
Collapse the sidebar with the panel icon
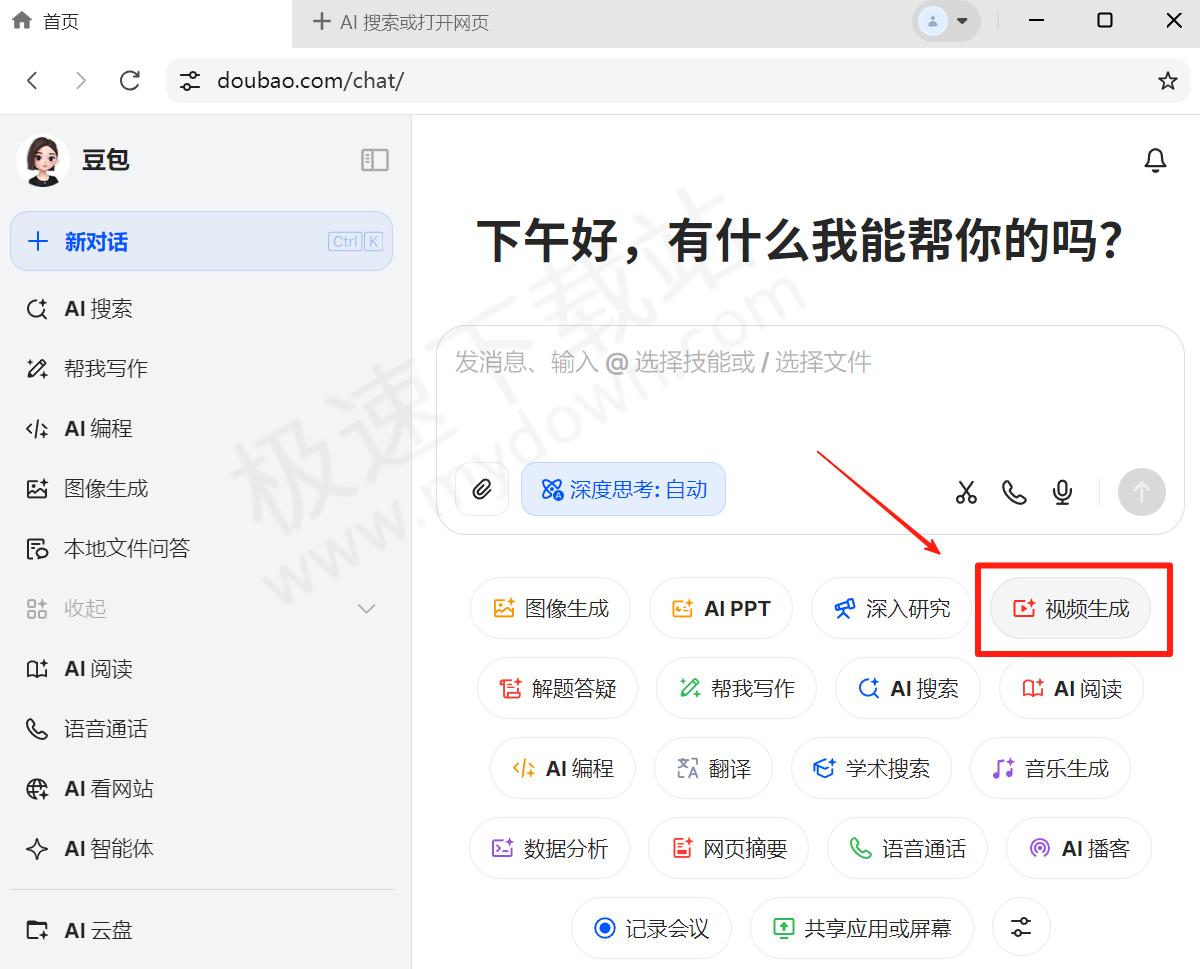(374, 159)
